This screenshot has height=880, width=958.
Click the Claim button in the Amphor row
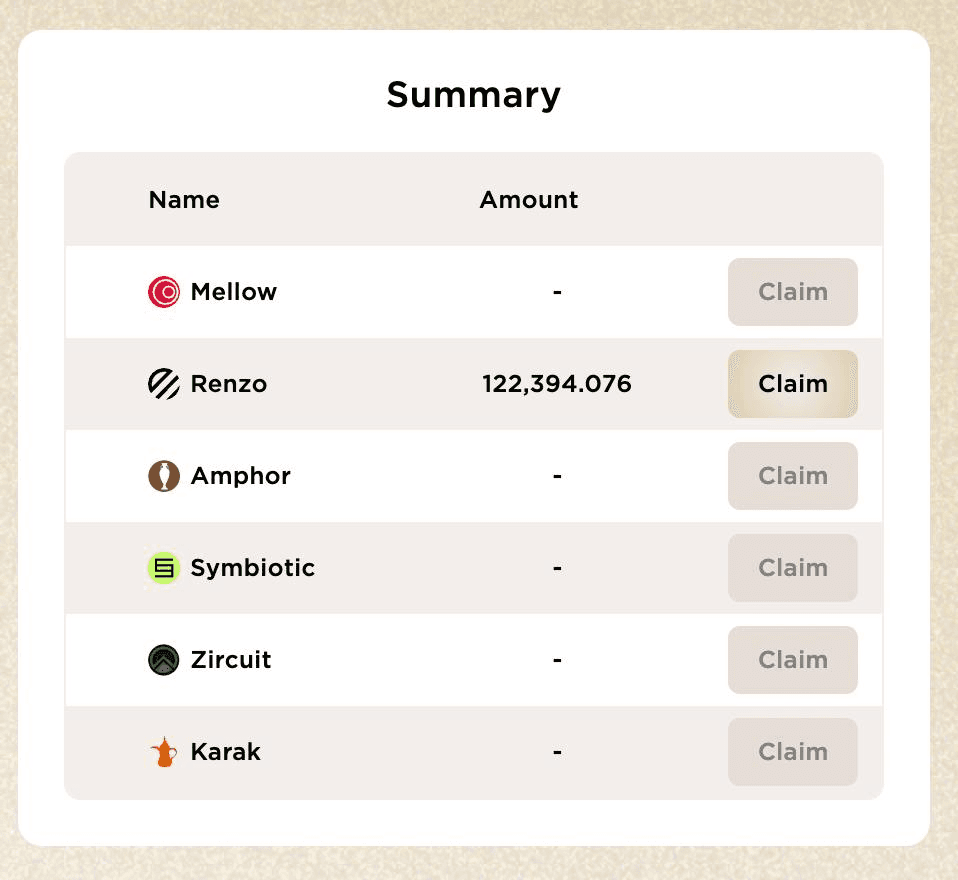[x=792, y=476]
